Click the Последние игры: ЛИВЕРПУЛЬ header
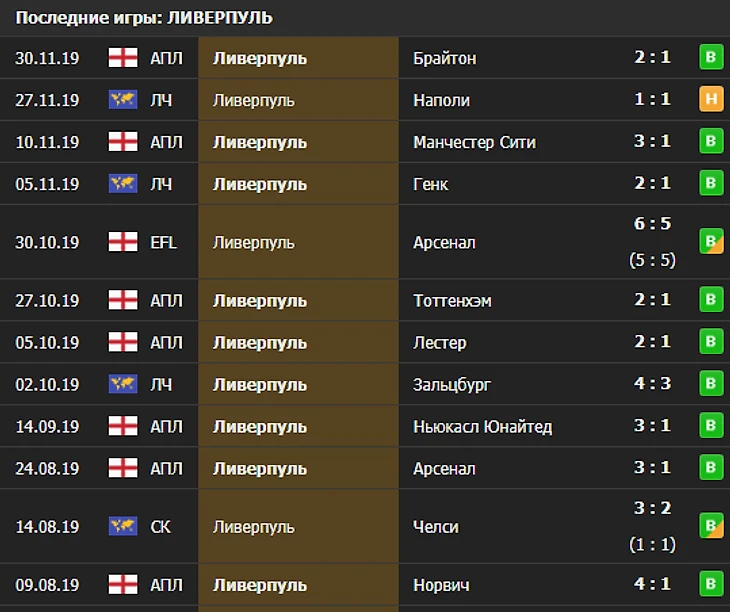The image size is (730, 612). click(144, 18)
